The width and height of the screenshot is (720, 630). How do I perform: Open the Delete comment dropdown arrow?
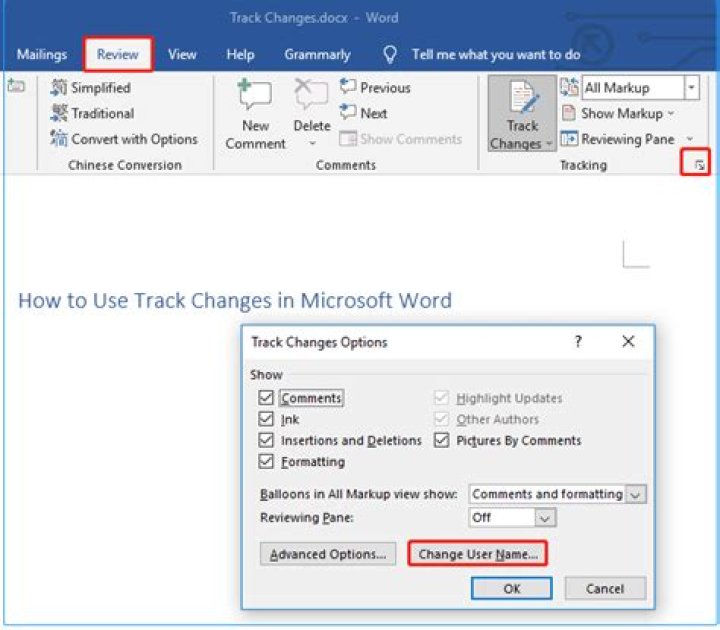click(x=312, y=143)
